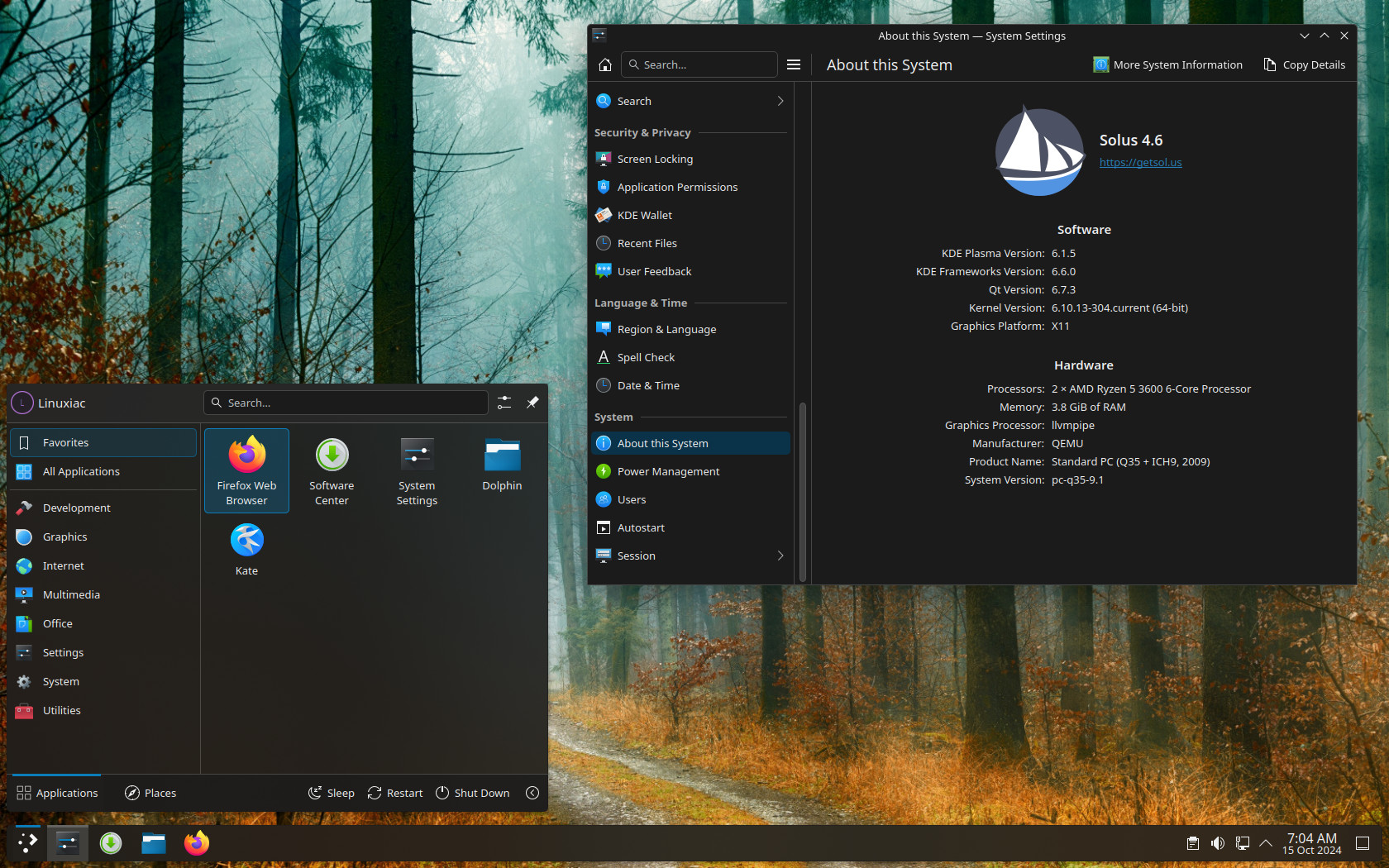Click the Restart button
The image size is (1389, 868).
395,793
